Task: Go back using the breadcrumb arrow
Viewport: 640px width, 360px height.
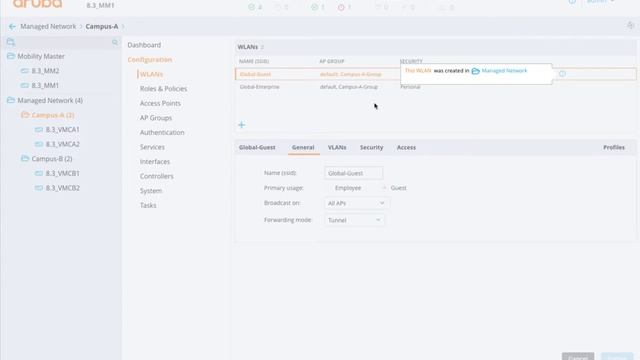Action: tap(12, 27)
